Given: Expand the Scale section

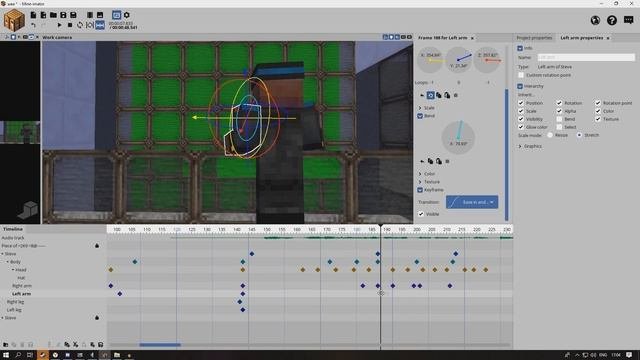Looking at the screenshot, I should click(420, 108).
